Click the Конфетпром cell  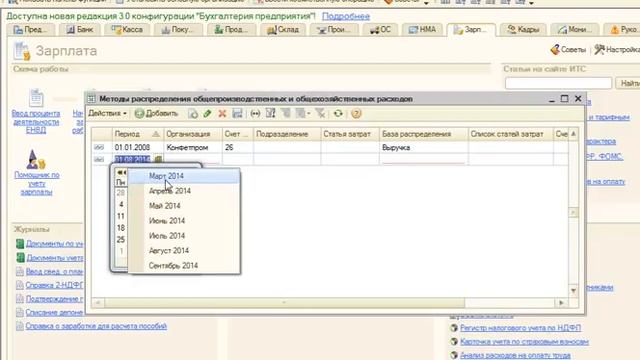coord(193,147)
